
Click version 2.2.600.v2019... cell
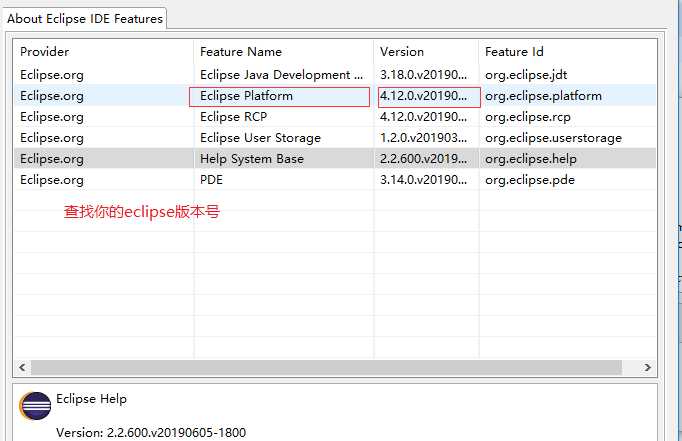(423, 159)
